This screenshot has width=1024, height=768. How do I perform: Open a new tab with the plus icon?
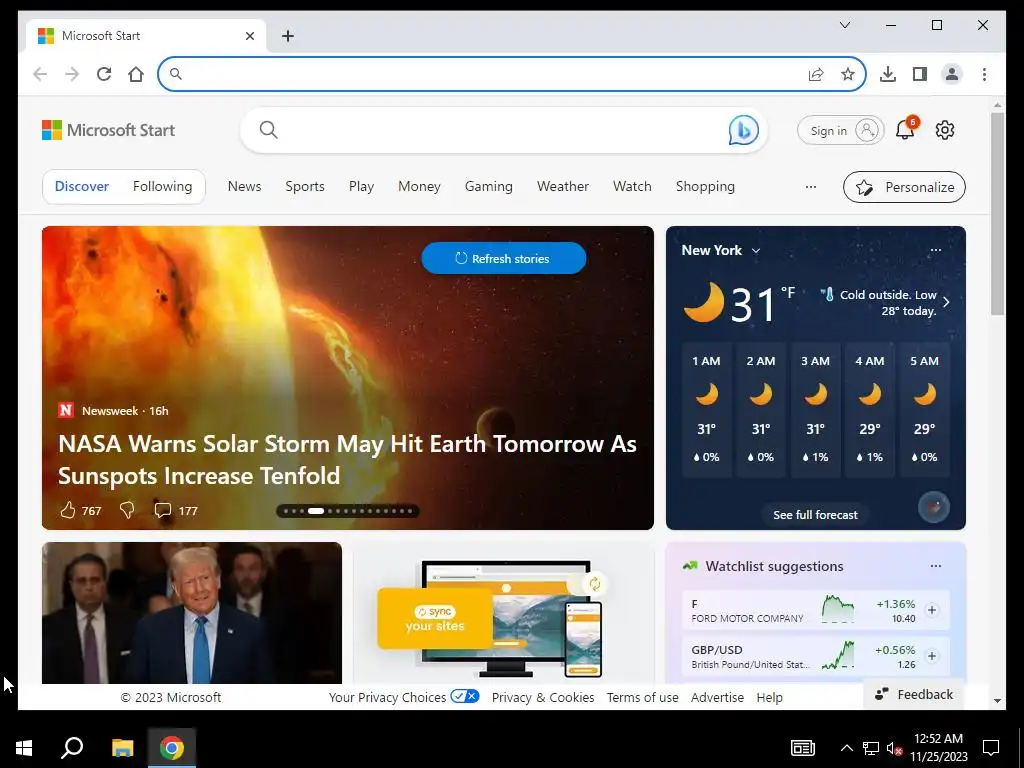(288, 36)
